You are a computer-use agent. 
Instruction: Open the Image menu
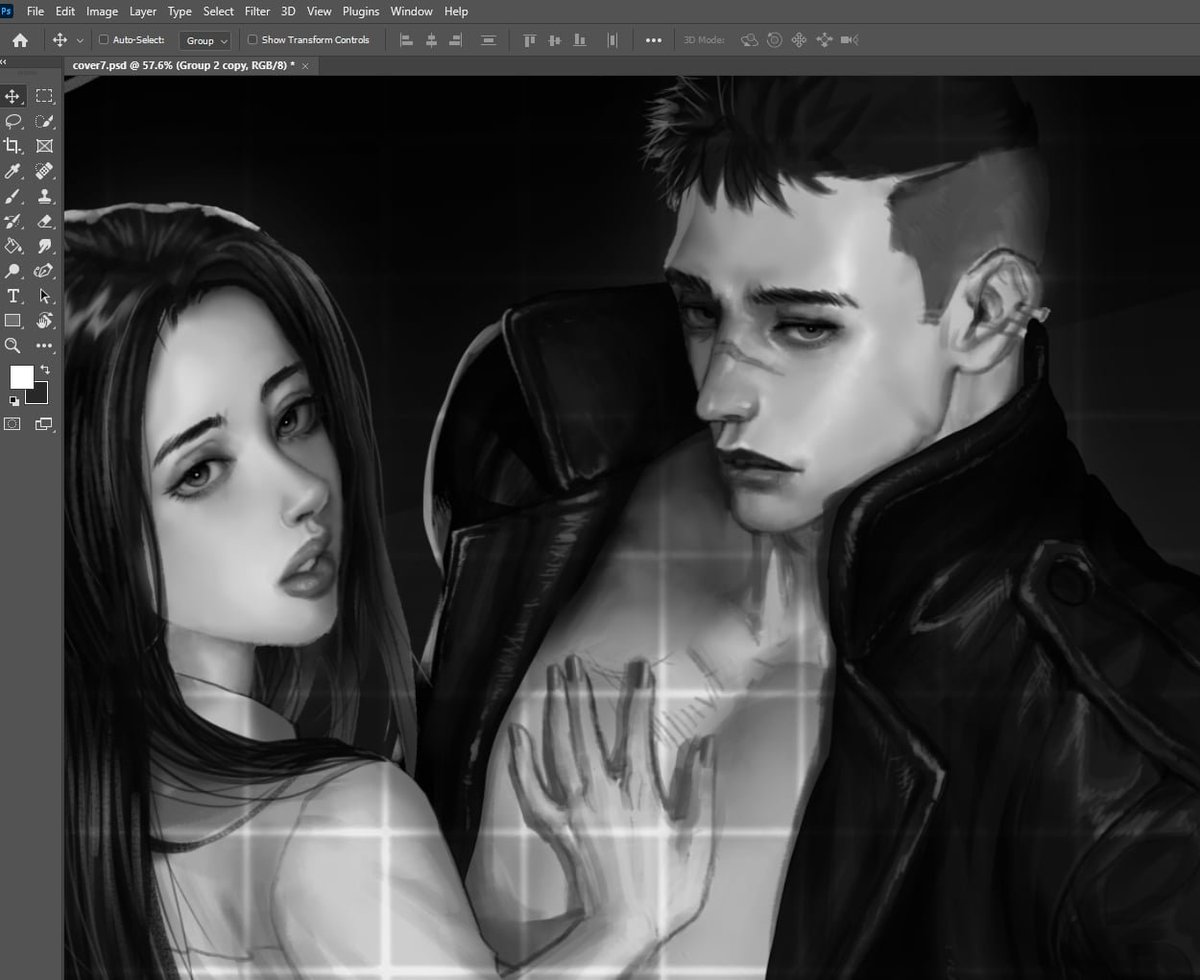(102, 11)
